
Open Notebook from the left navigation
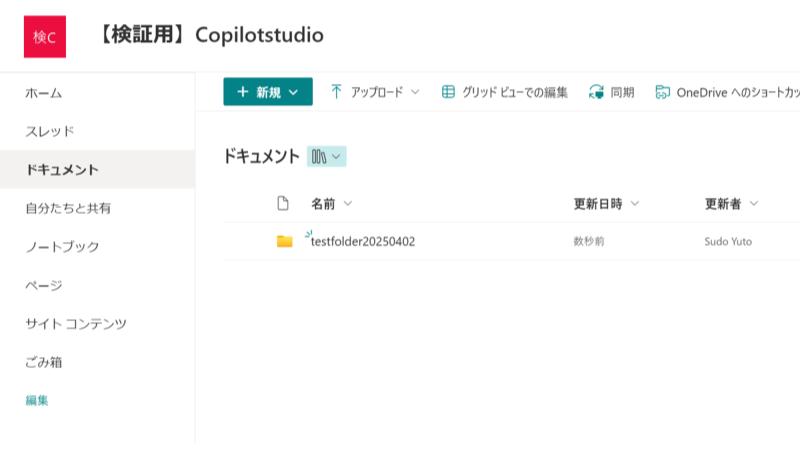(x=62, y=247)
